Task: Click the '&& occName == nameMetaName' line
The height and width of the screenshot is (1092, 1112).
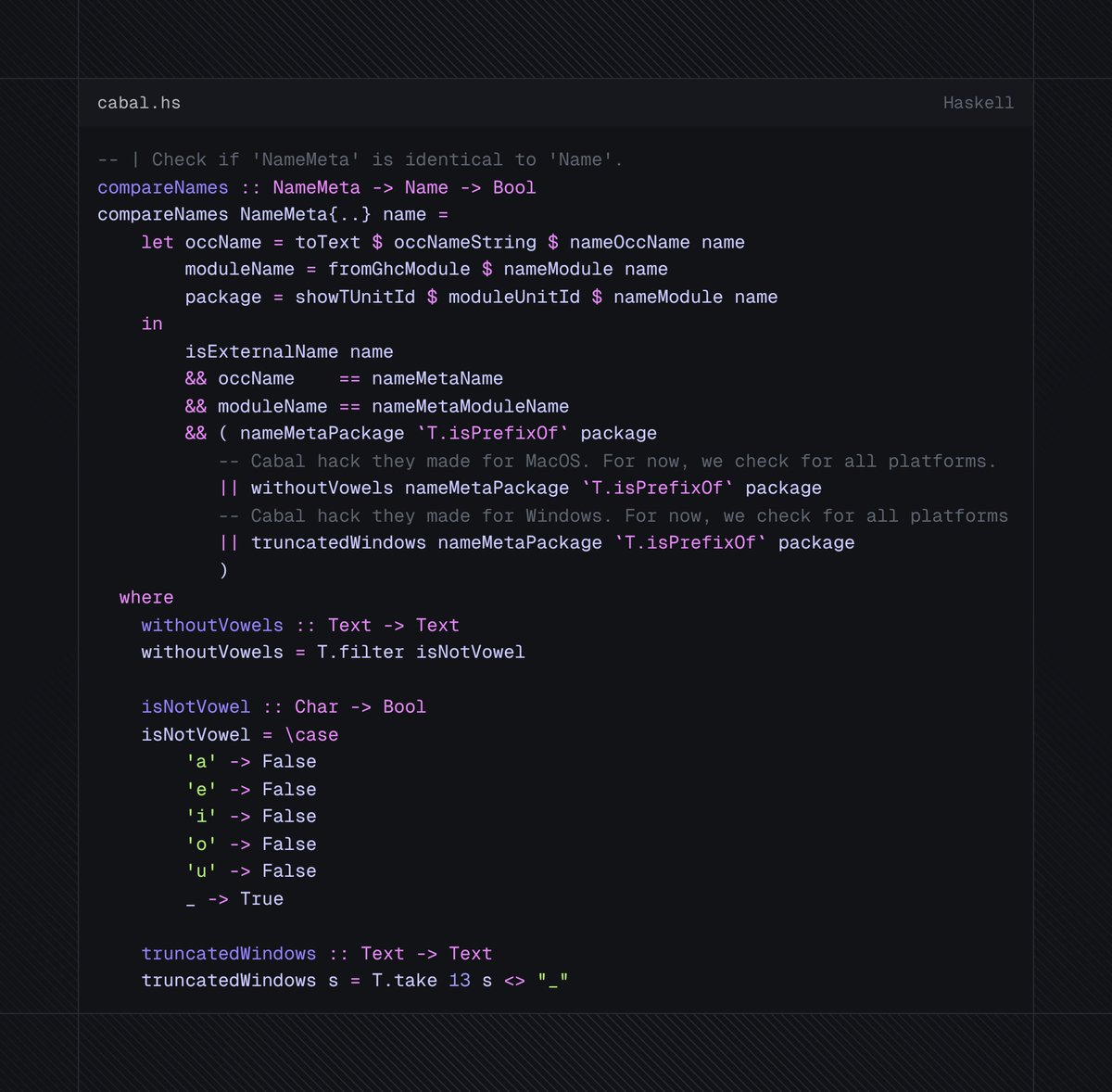Action: [344, 378]
